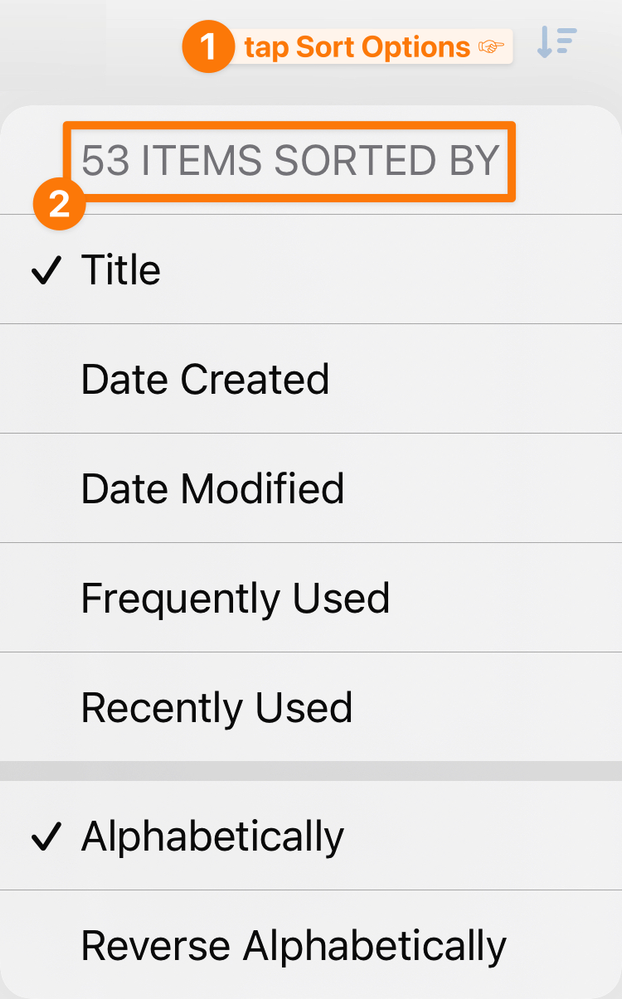The image size is (622, 999).
Task: Click the pointing hand symbol after Sort Options
Action: coord(491,48)
